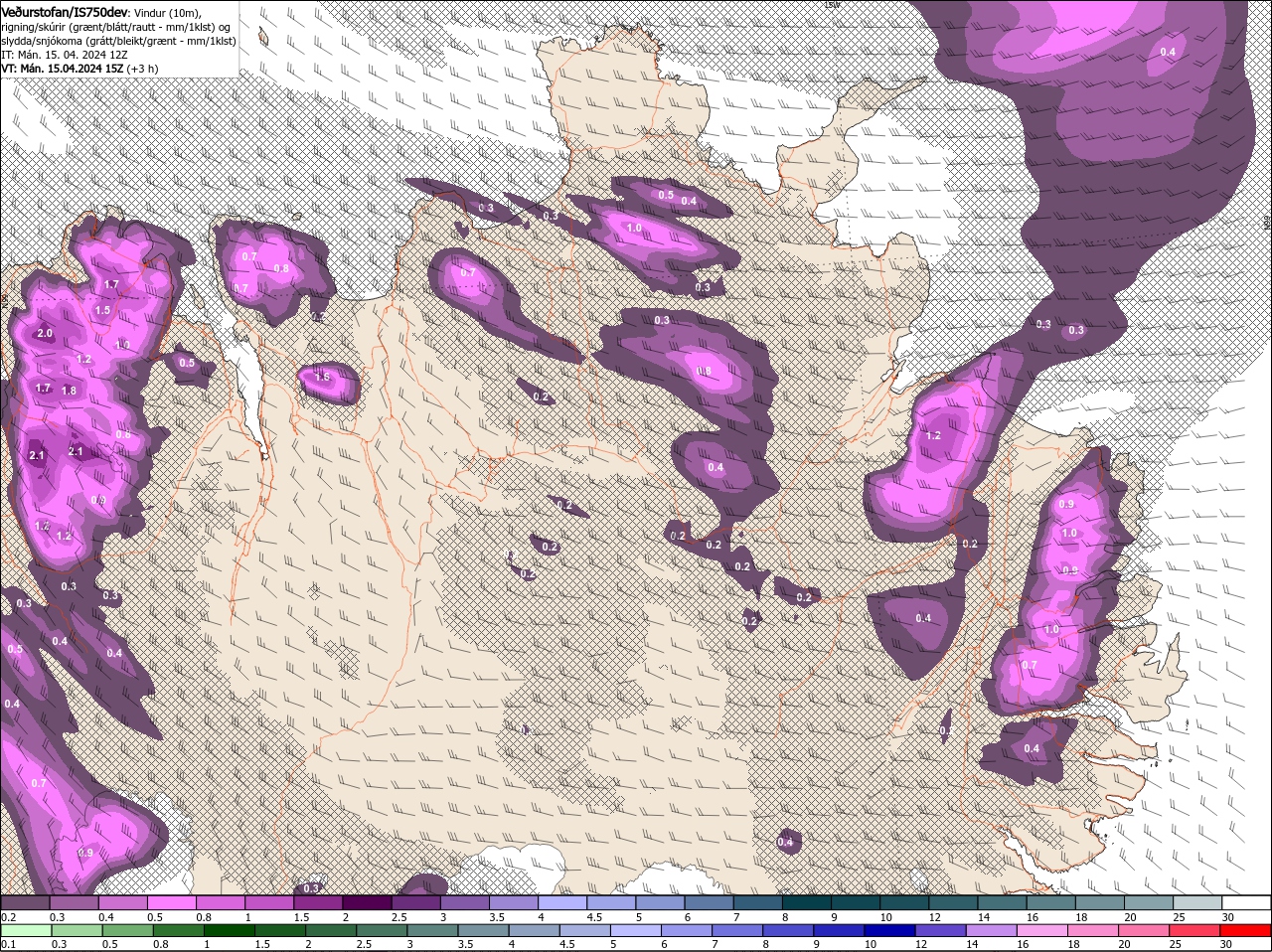This screenshot has width=1272, height=952.
Task: Click the navy 10 swatch on rain scale
Action: pos(890,930)
